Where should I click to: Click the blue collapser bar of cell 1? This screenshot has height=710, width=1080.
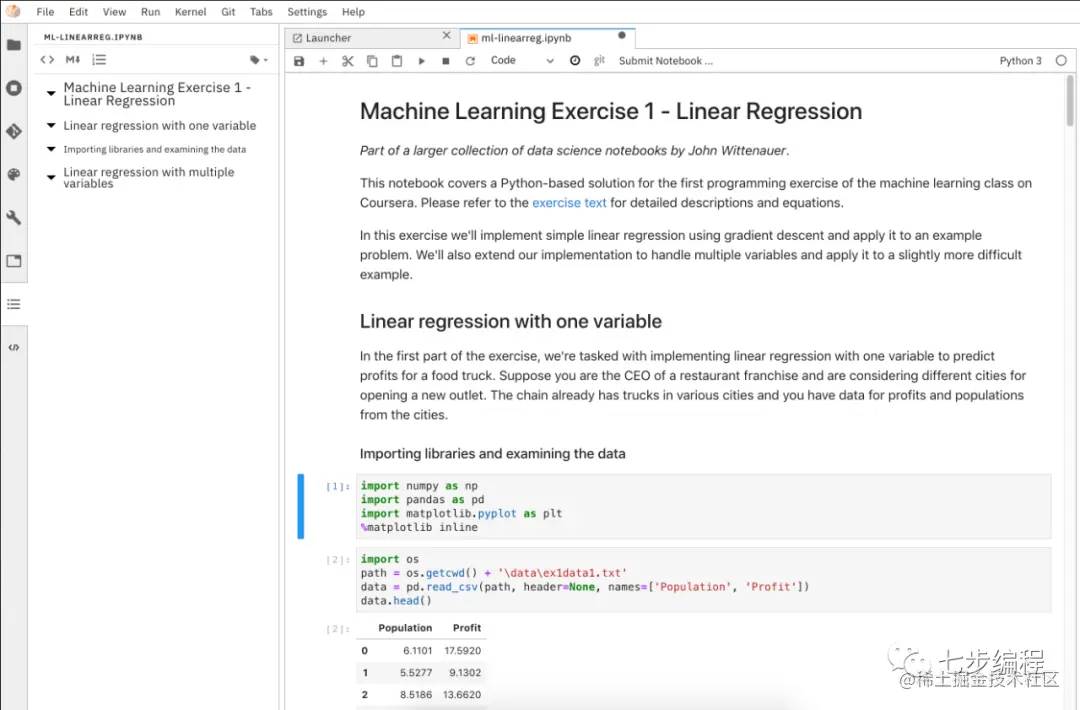300,506
